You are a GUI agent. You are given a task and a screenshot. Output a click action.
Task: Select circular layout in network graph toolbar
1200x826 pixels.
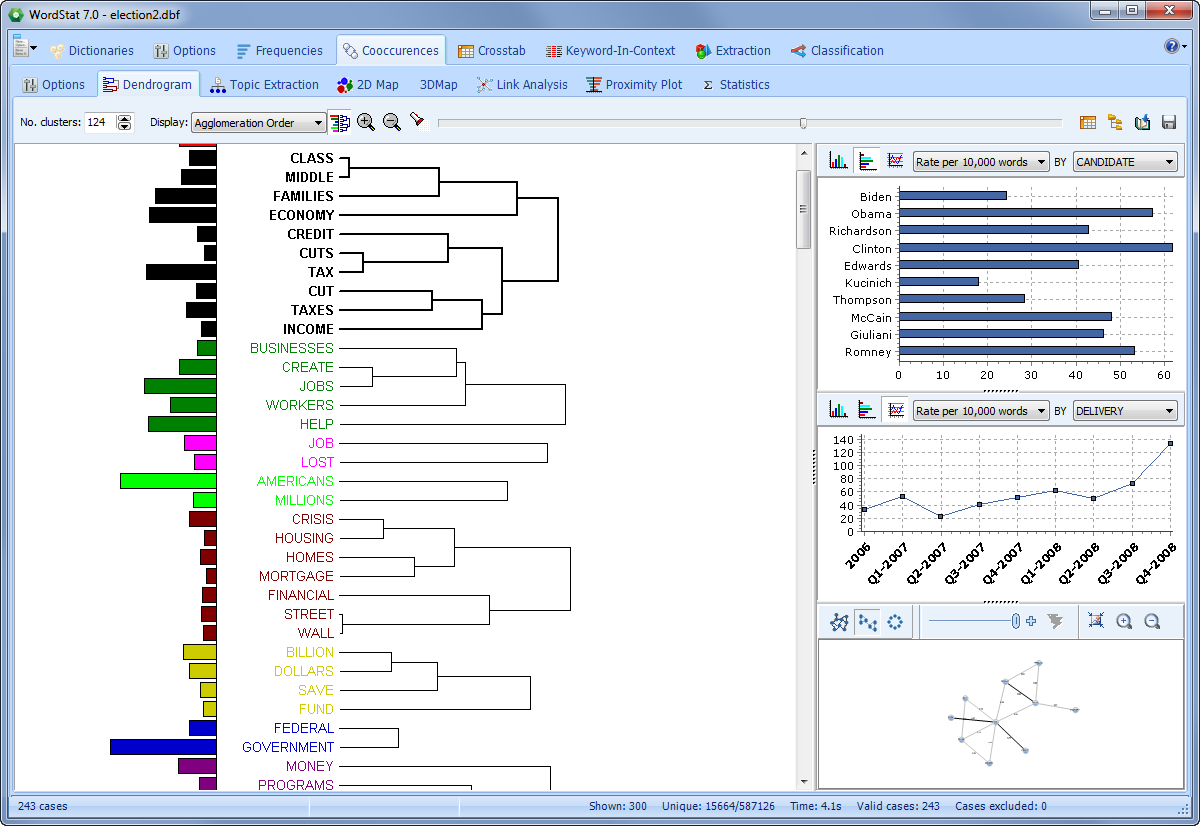(894, 622)
